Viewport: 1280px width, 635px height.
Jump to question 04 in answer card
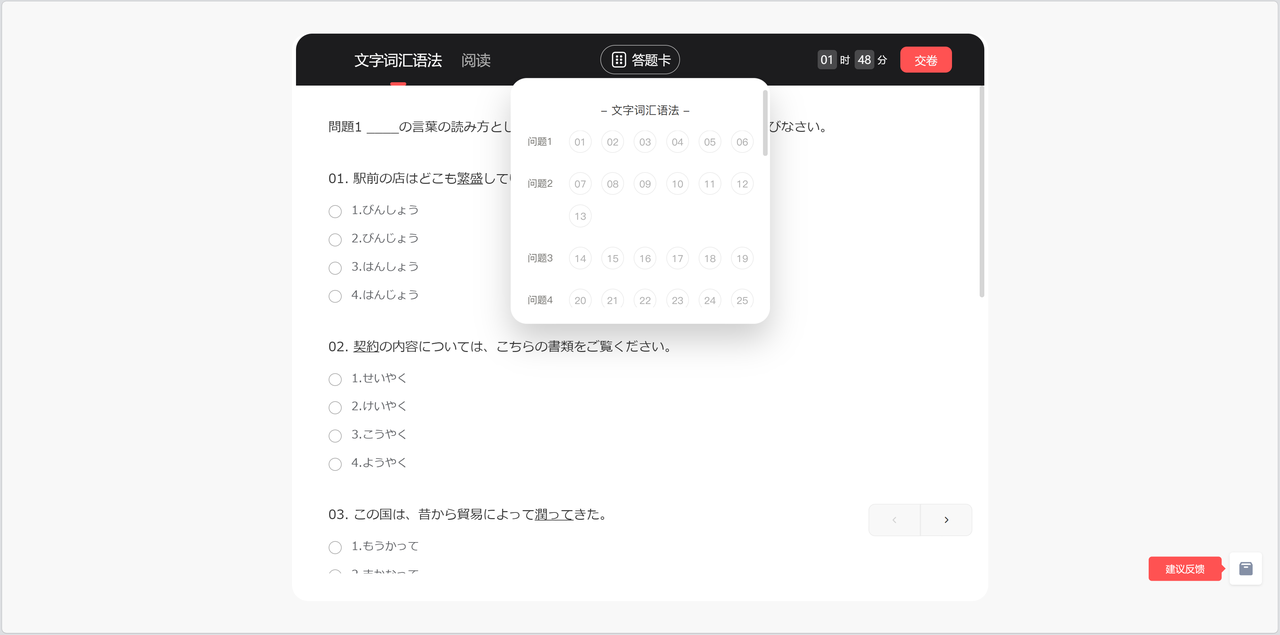click(678, 142)
